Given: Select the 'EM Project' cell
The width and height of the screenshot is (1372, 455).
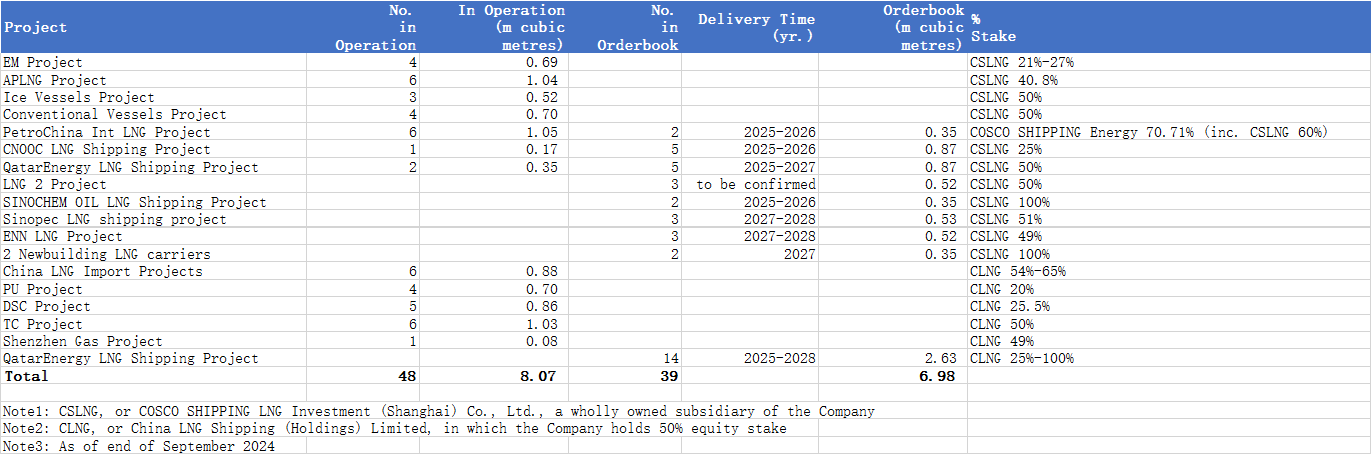Looking at the screenshot, I should point(153,62).
